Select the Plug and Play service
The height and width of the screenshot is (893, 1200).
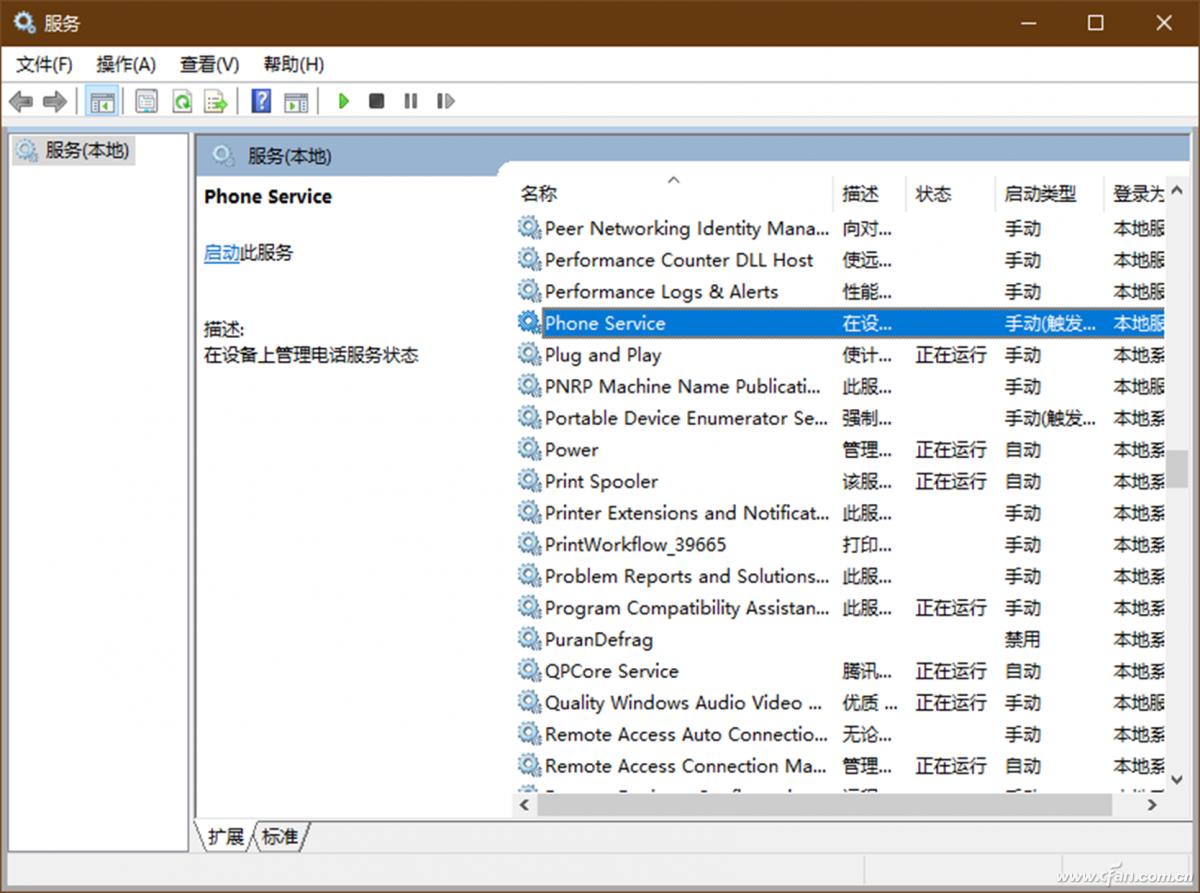[840, 355]
